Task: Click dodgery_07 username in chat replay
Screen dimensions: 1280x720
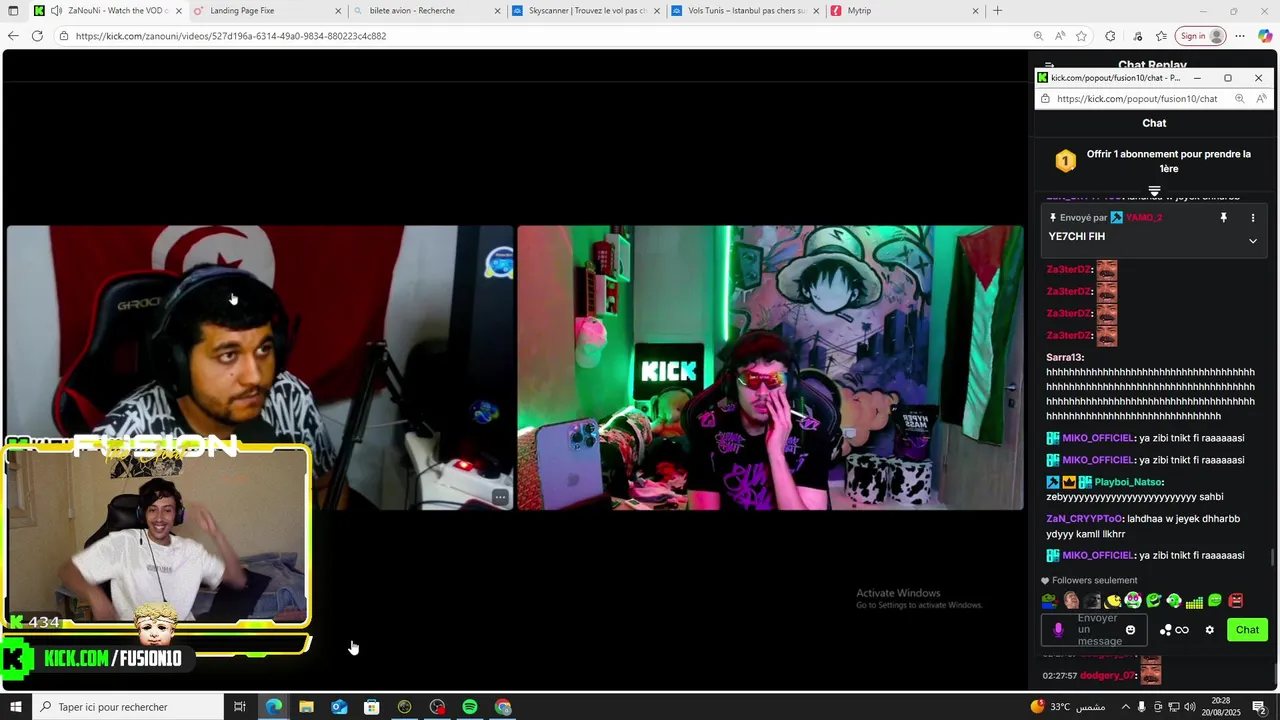Action: click(x=1108, y=676)
